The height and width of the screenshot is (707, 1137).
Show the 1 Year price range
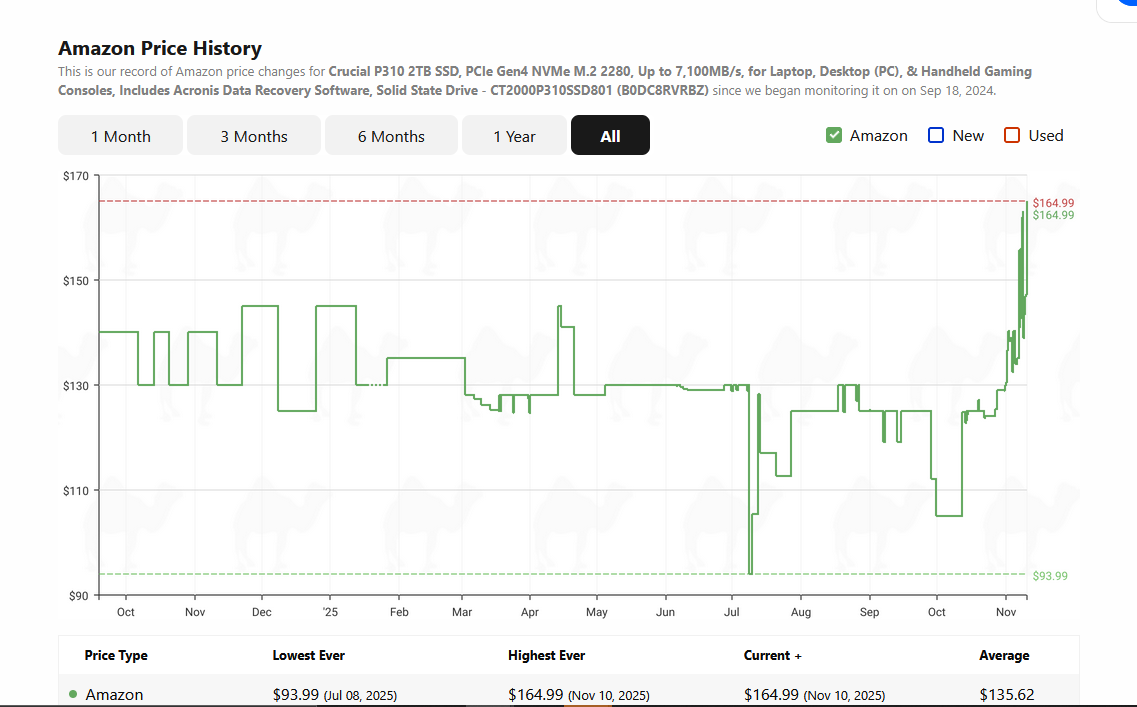514,136
